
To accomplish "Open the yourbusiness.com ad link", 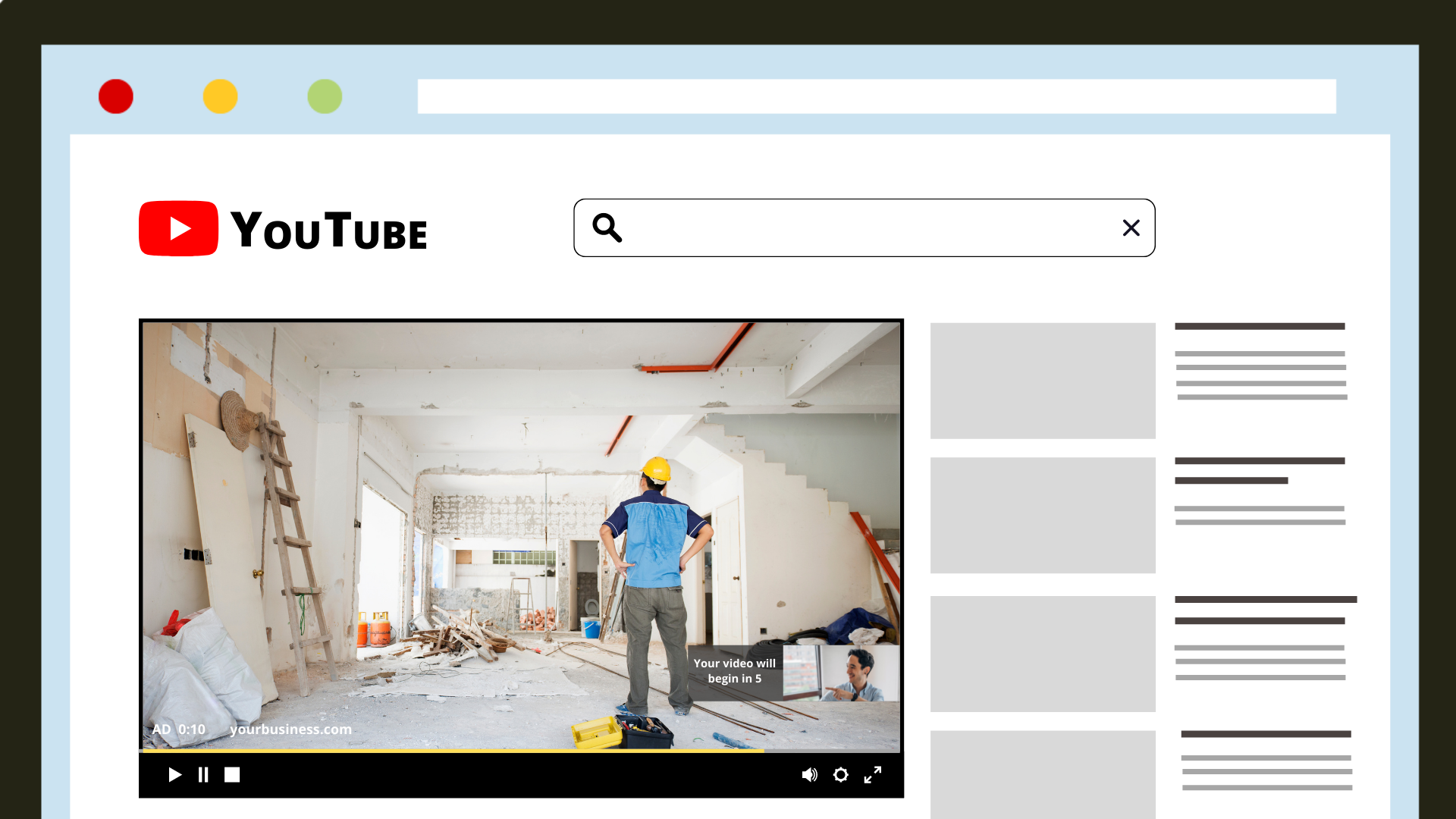I will pyautogui.click(x=290, y=729).
